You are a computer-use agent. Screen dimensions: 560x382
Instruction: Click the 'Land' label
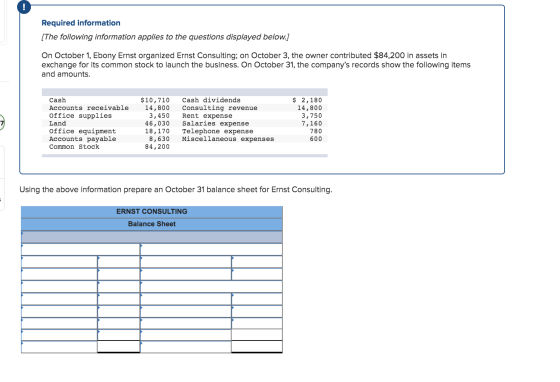point(58,124)
